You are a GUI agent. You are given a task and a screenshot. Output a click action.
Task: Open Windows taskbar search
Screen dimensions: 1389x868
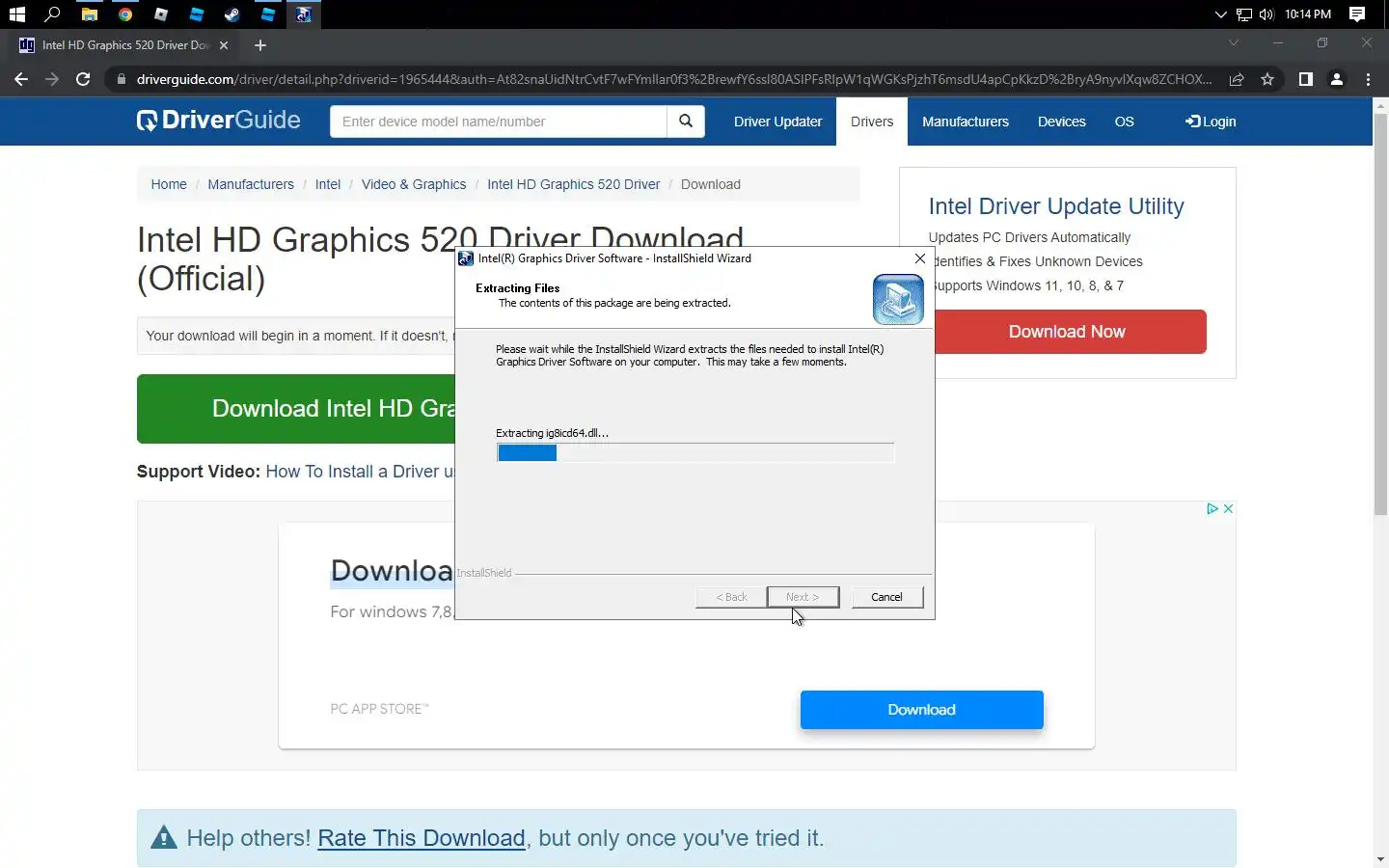[53, 14]
